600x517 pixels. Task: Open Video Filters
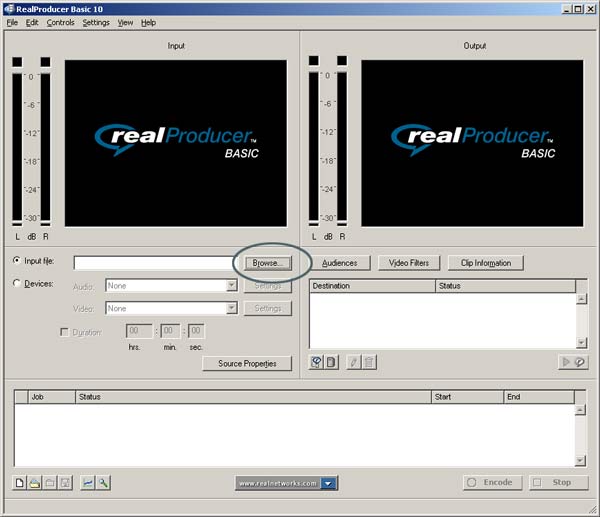pyautogui.click(x=409, y=263)
